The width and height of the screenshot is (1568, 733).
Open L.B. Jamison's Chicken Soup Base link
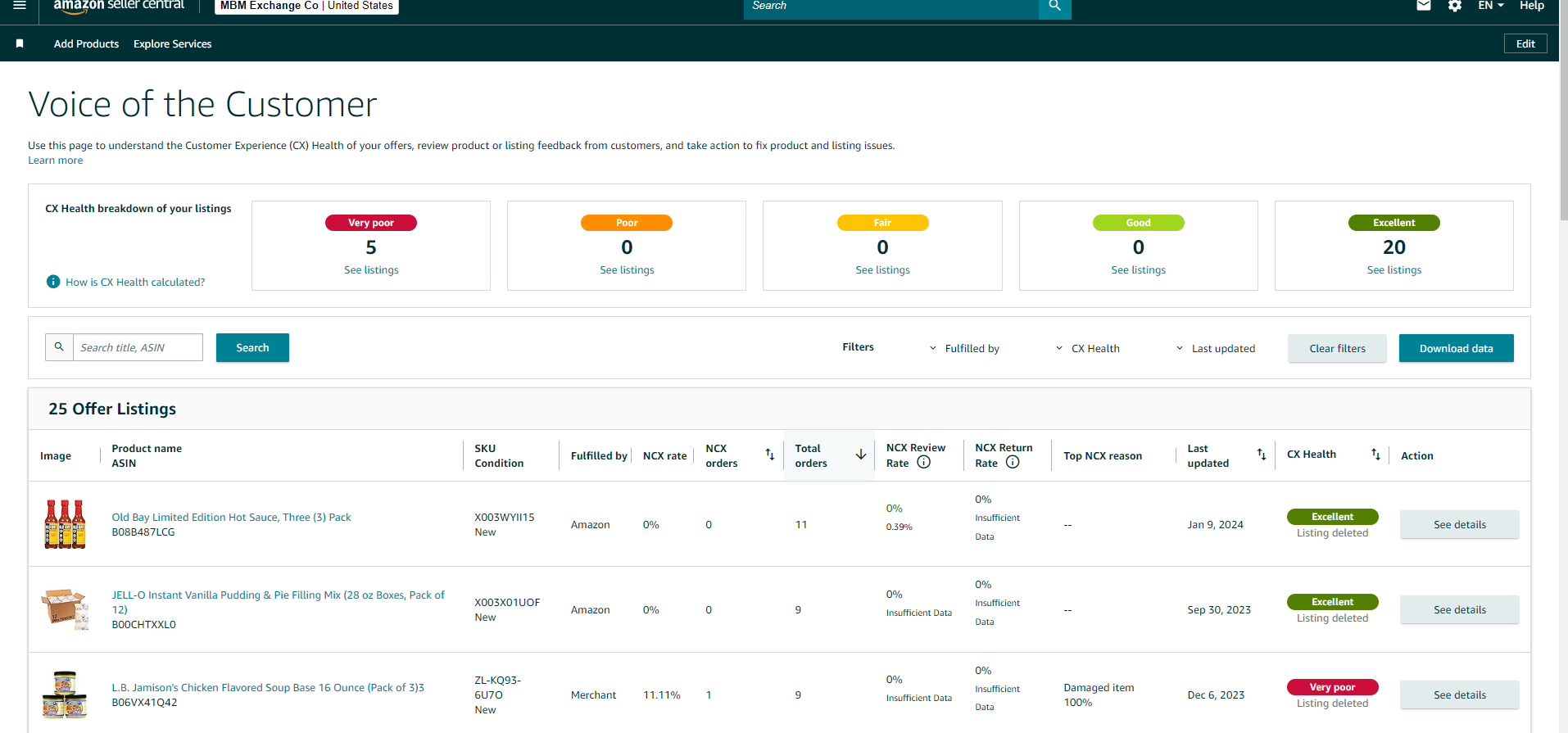pos(268,687)
